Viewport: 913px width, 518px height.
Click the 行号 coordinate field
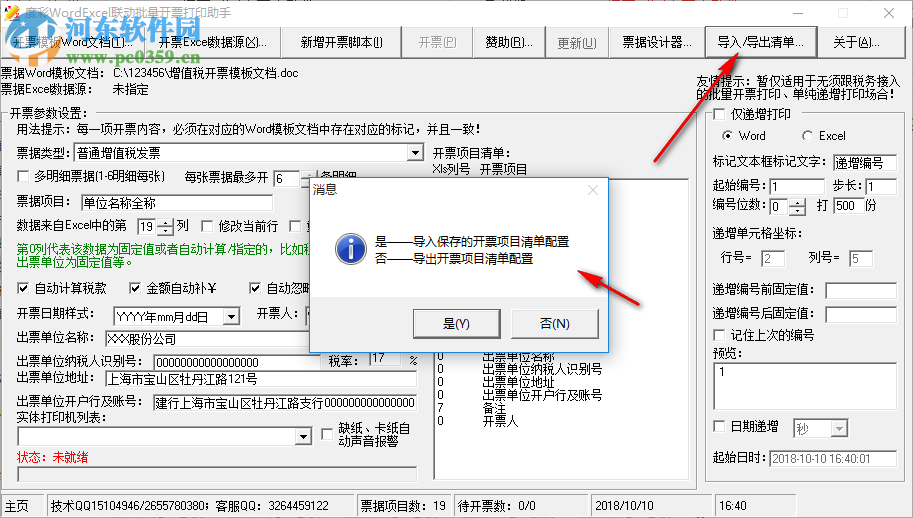coord(773,258)
